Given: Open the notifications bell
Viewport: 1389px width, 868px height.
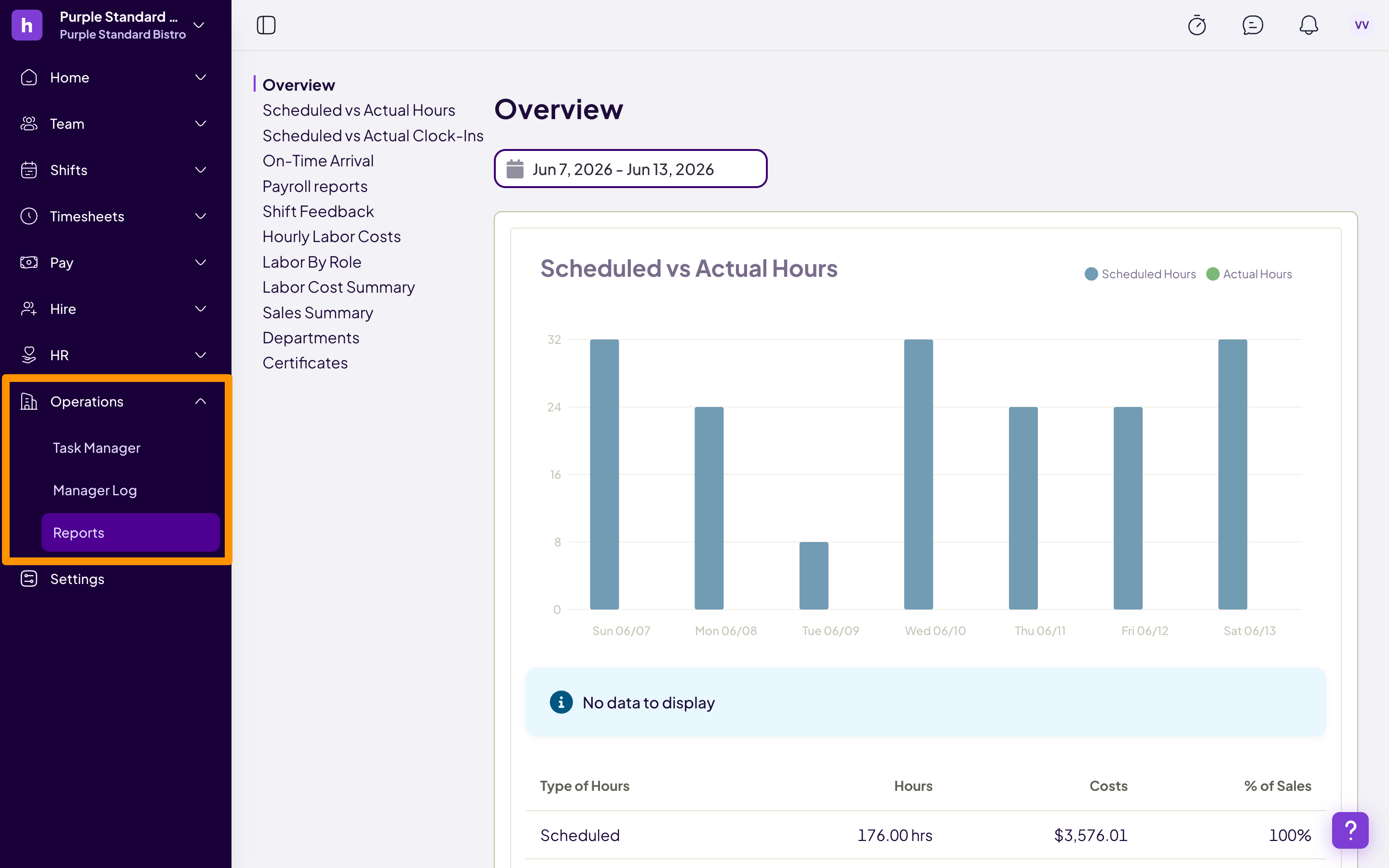Looking at the screenshot, I should click(x=1308, y=25).
